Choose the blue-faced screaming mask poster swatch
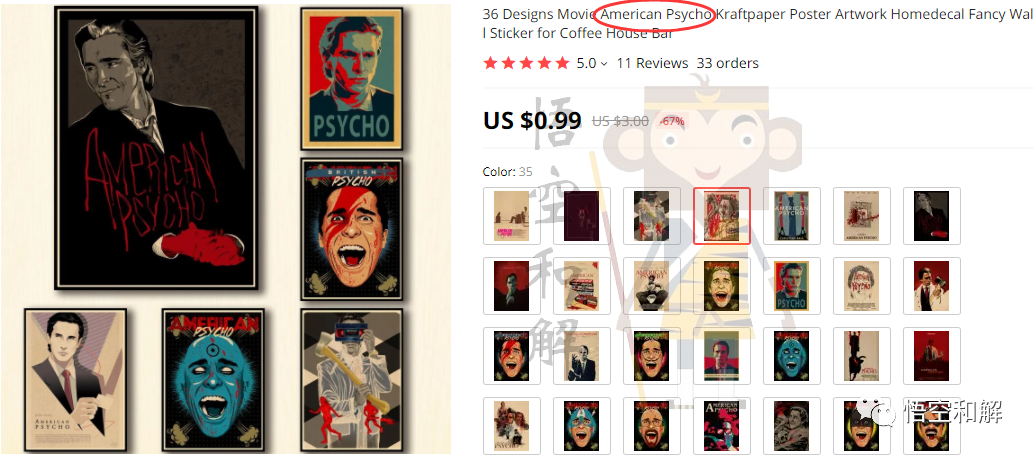Image resolution: width=1036 pixels, height=457 pixels. (x=792, y=356)
